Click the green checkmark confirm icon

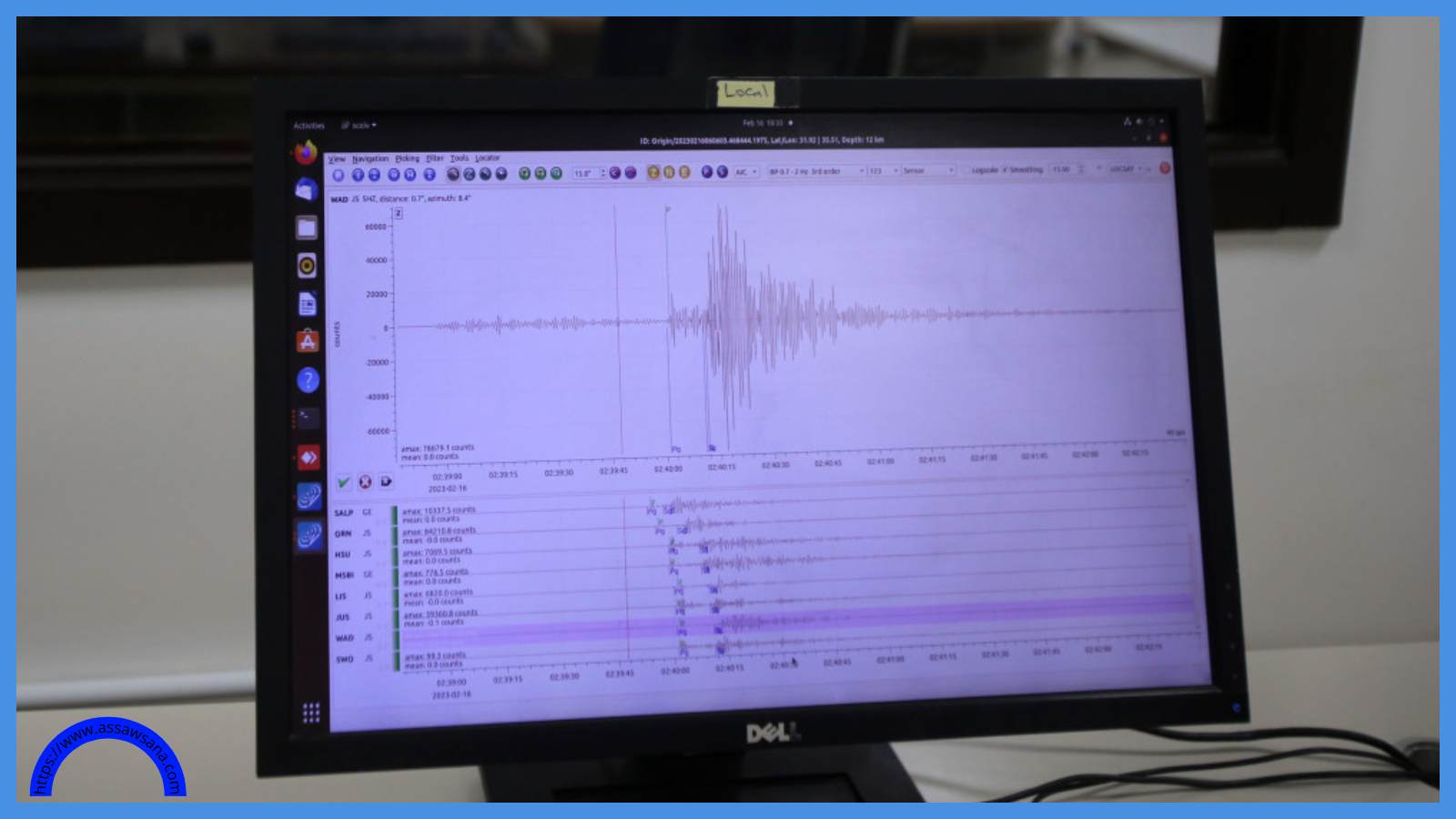click(343, 482)
